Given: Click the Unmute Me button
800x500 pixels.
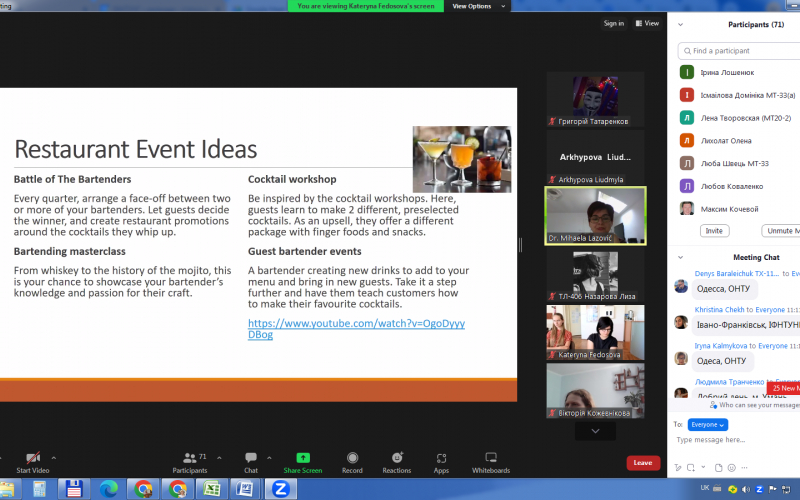Looking at the screenshot, I should pyautogui.click(x=781, y=231).
